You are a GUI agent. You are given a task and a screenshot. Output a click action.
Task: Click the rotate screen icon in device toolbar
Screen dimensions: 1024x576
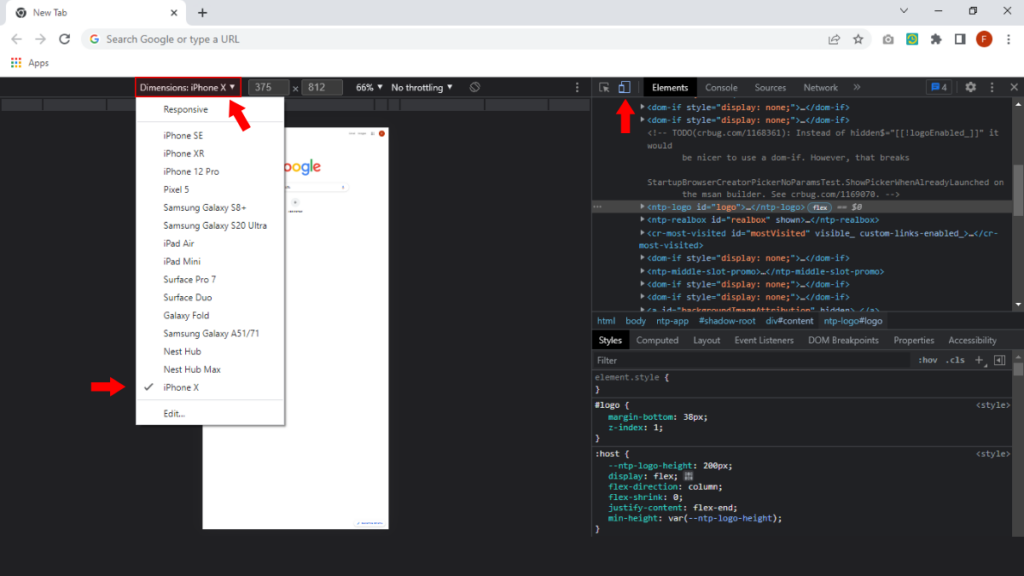click(x=475, y=88)
